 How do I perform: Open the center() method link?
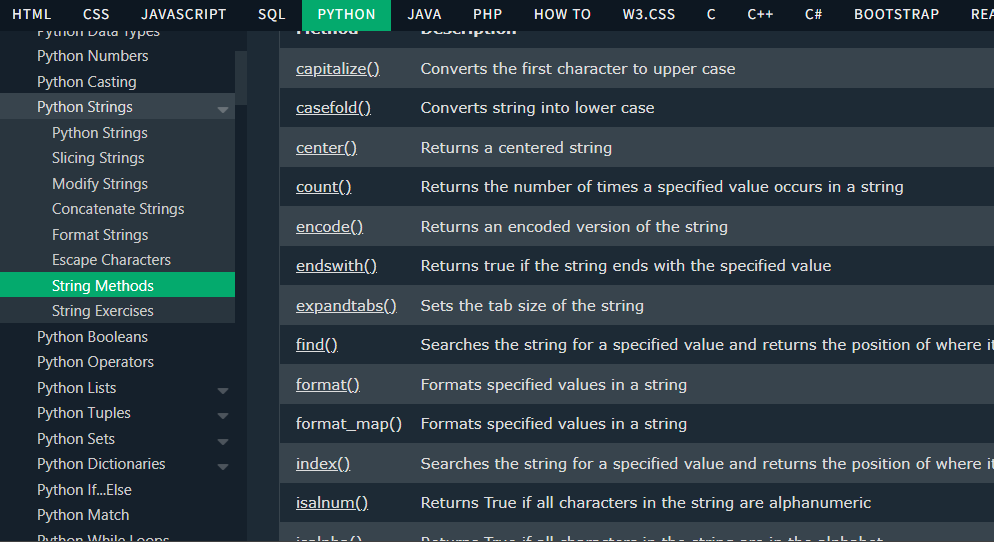(326, 148)
